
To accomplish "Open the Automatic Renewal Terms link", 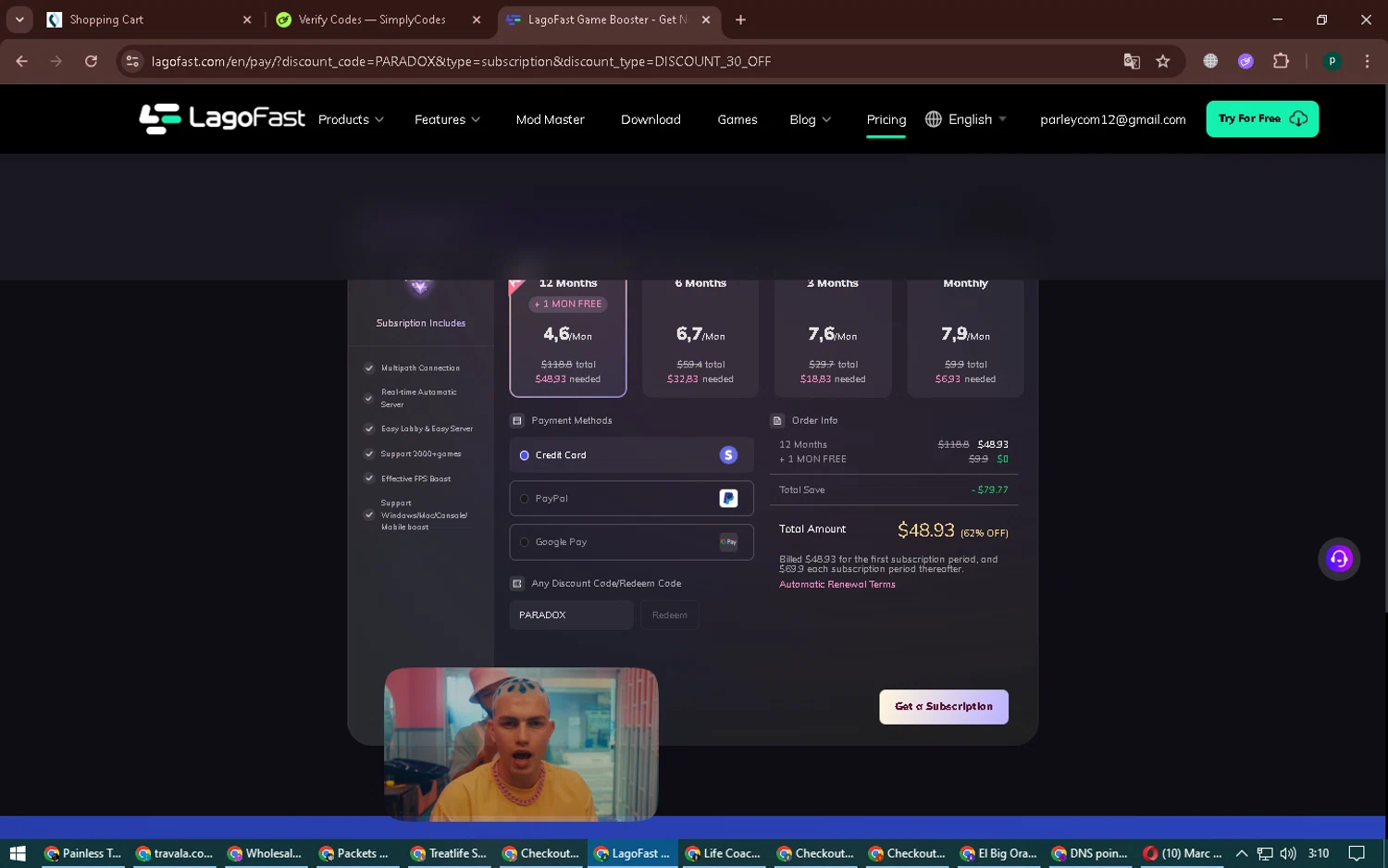I will pyautogui.click(x=837, y=585).
